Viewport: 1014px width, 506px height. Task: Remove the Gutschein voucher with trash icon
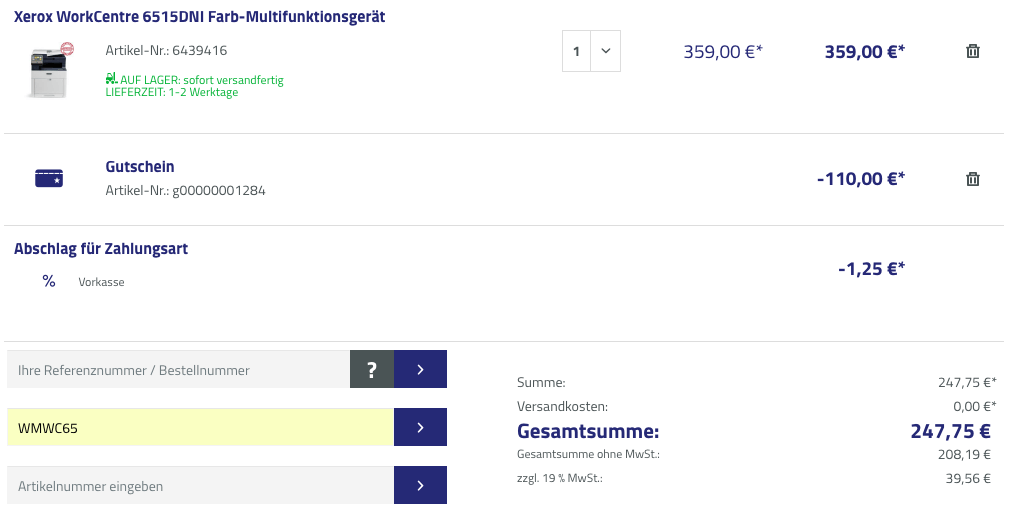(x=972, y=179)
